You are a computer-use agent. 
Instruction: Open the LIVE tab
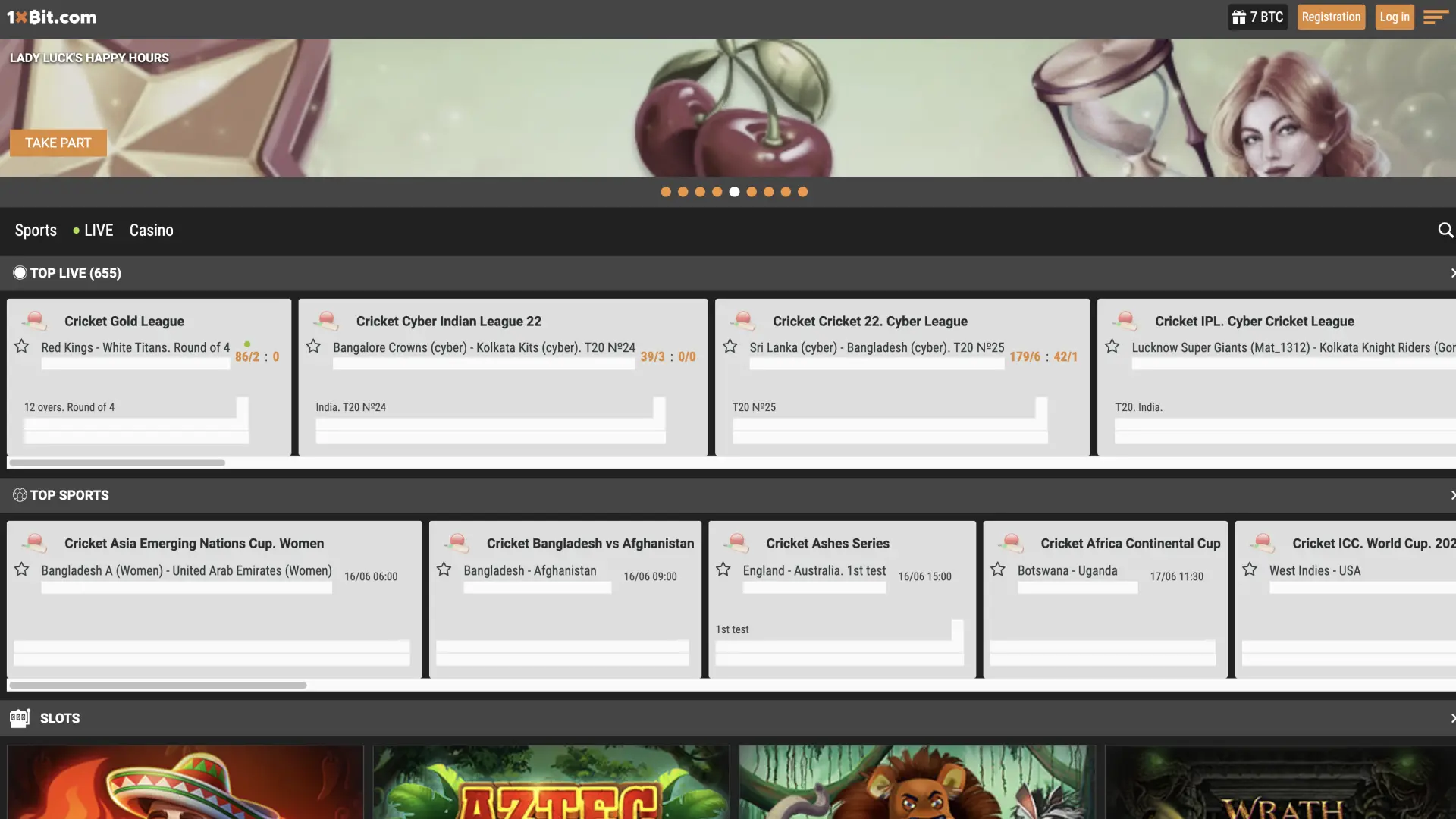(x=98, y=230)
